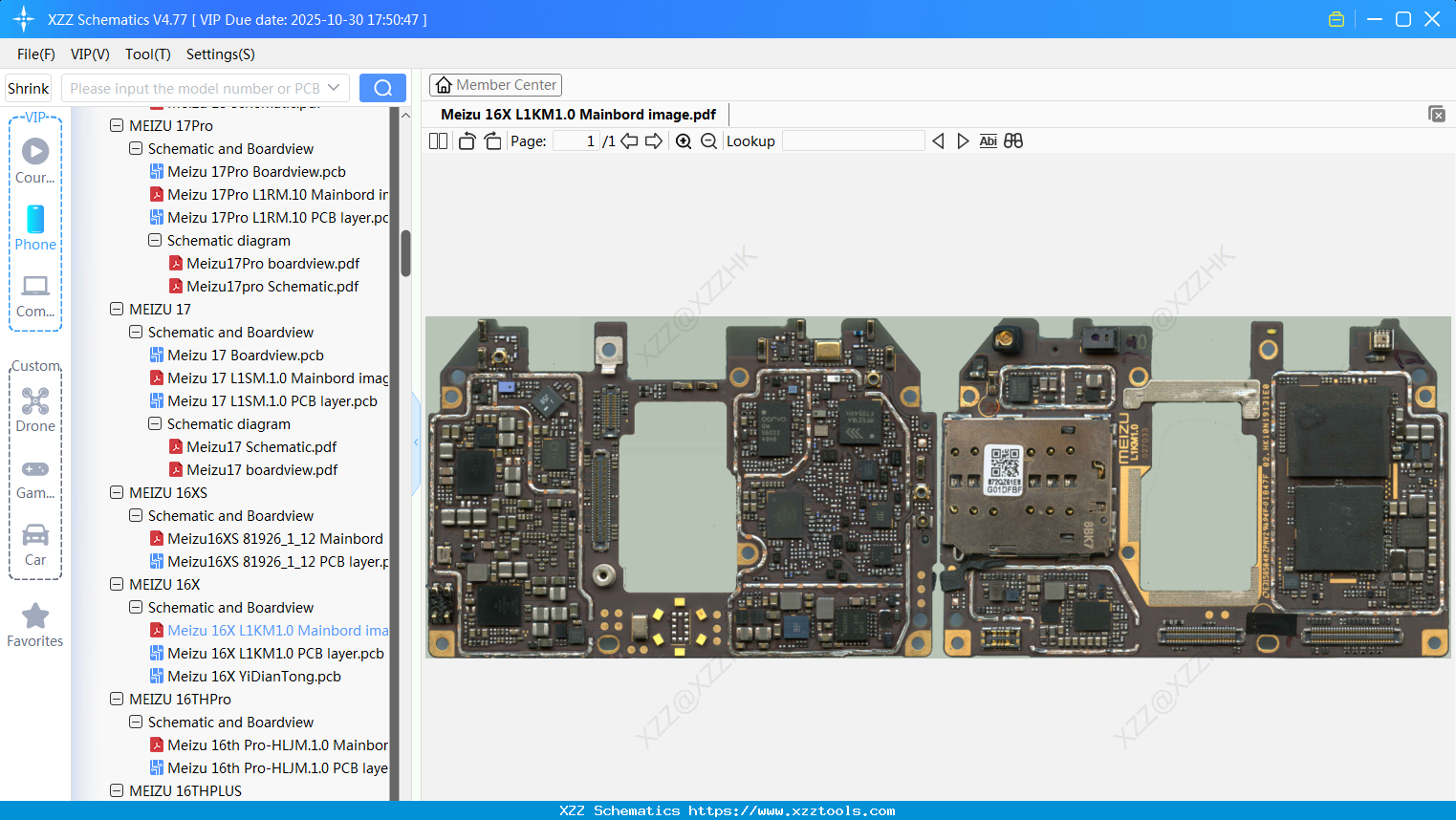
Task: Open the Favorites star in sidebar
Action: [x=35, y=625]
